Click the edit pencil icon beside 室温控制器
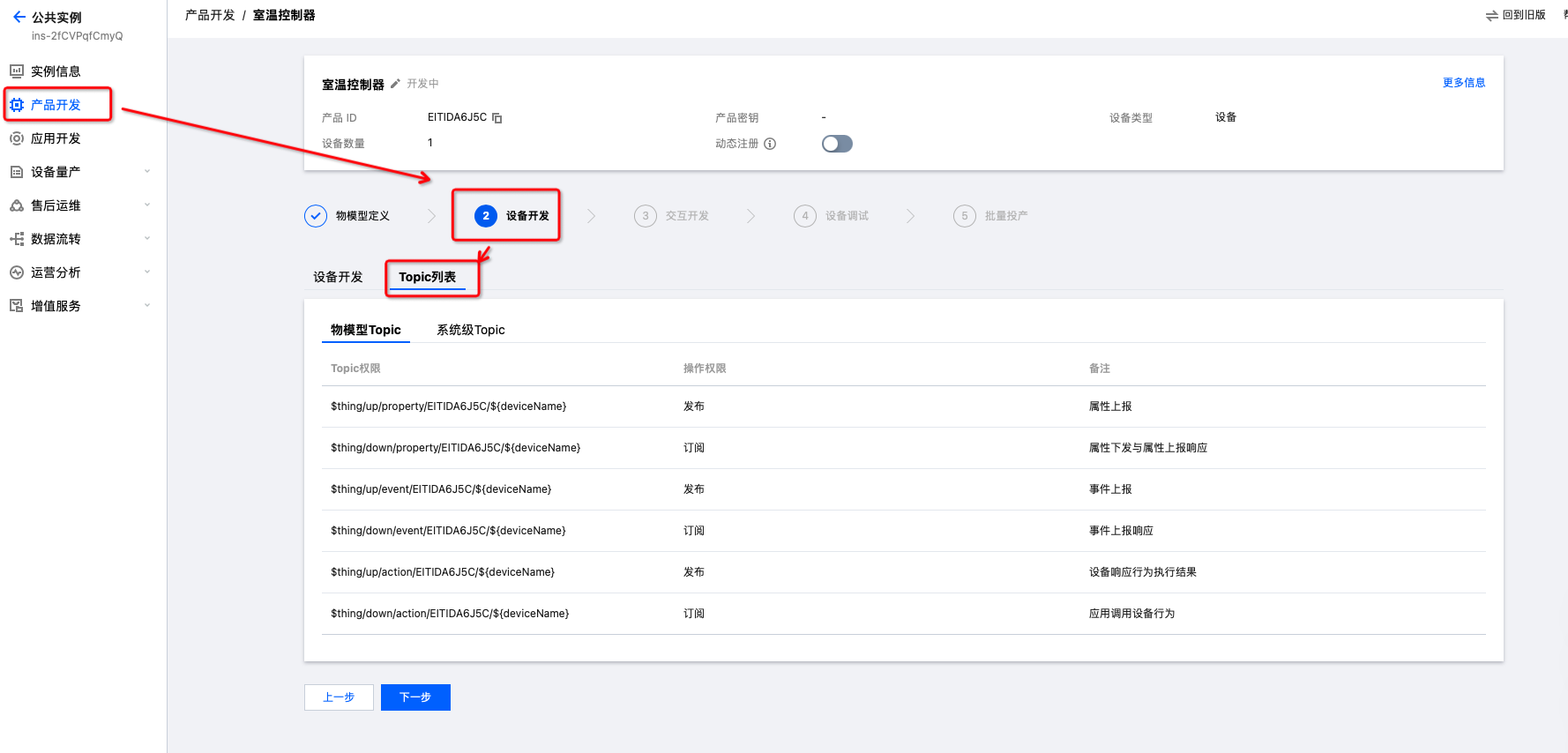Image resolution: width=1568 pixels, height=753 pixels. click(x=395, y=84)
